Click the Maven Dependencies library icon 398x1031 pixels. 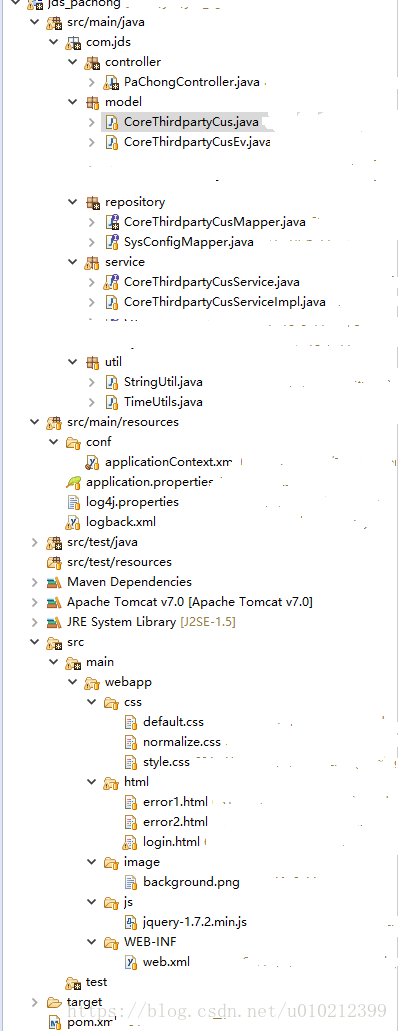53,582
